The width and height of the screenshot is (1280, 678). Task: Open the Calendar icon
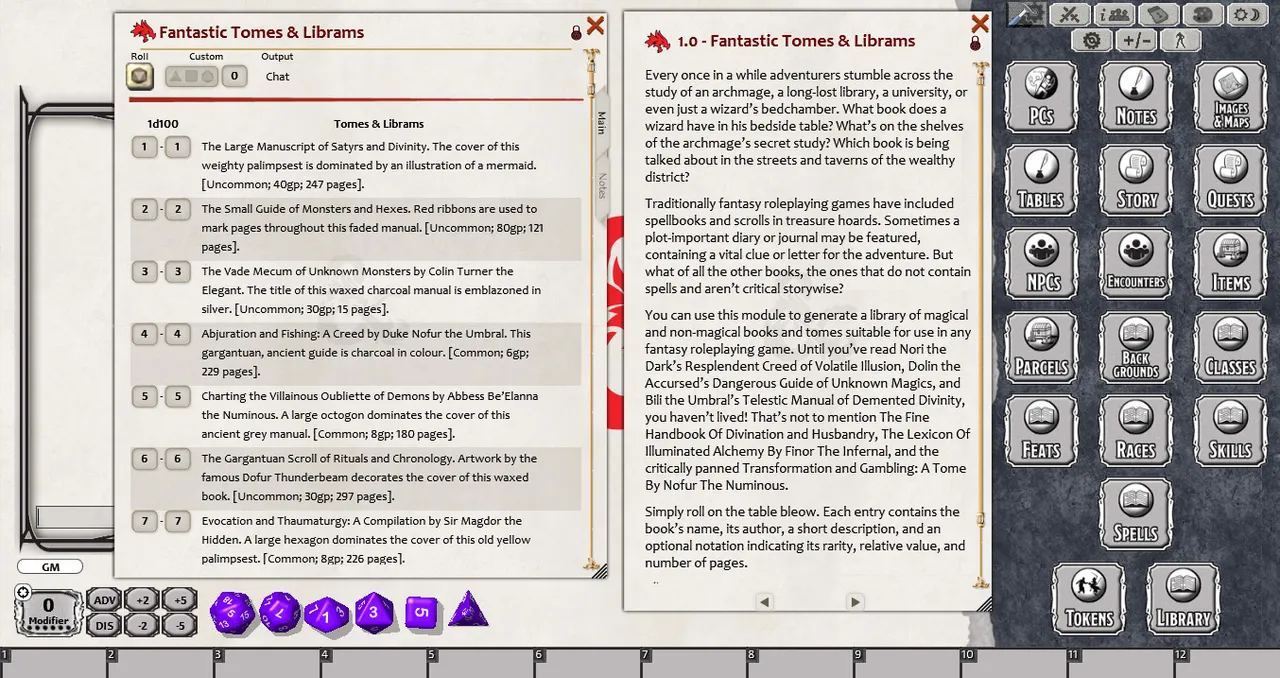click(x=1158, y=15)
